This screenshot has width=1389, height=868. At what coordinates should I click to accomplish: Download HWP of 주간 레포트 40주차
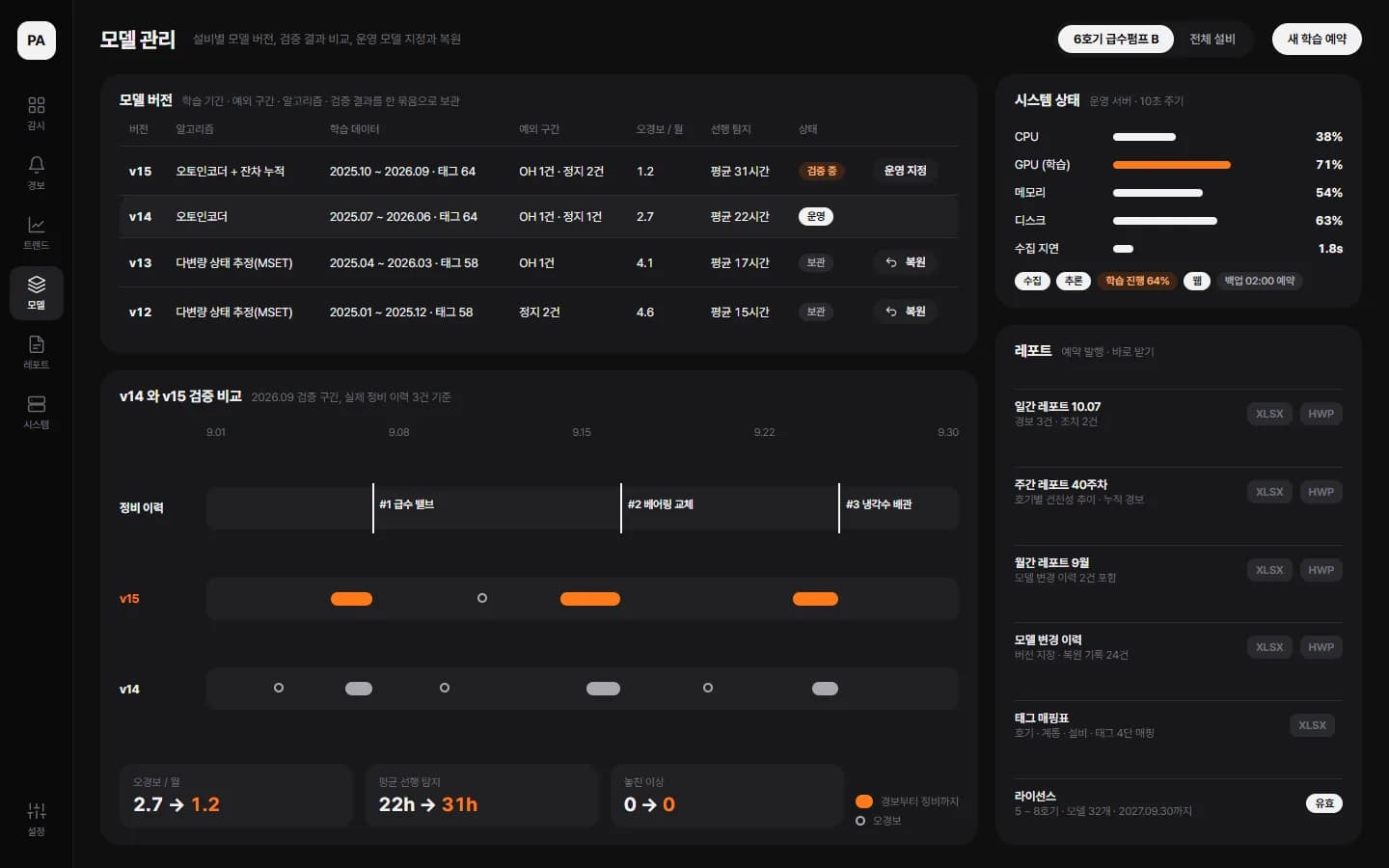click(x=1321, y=492)
